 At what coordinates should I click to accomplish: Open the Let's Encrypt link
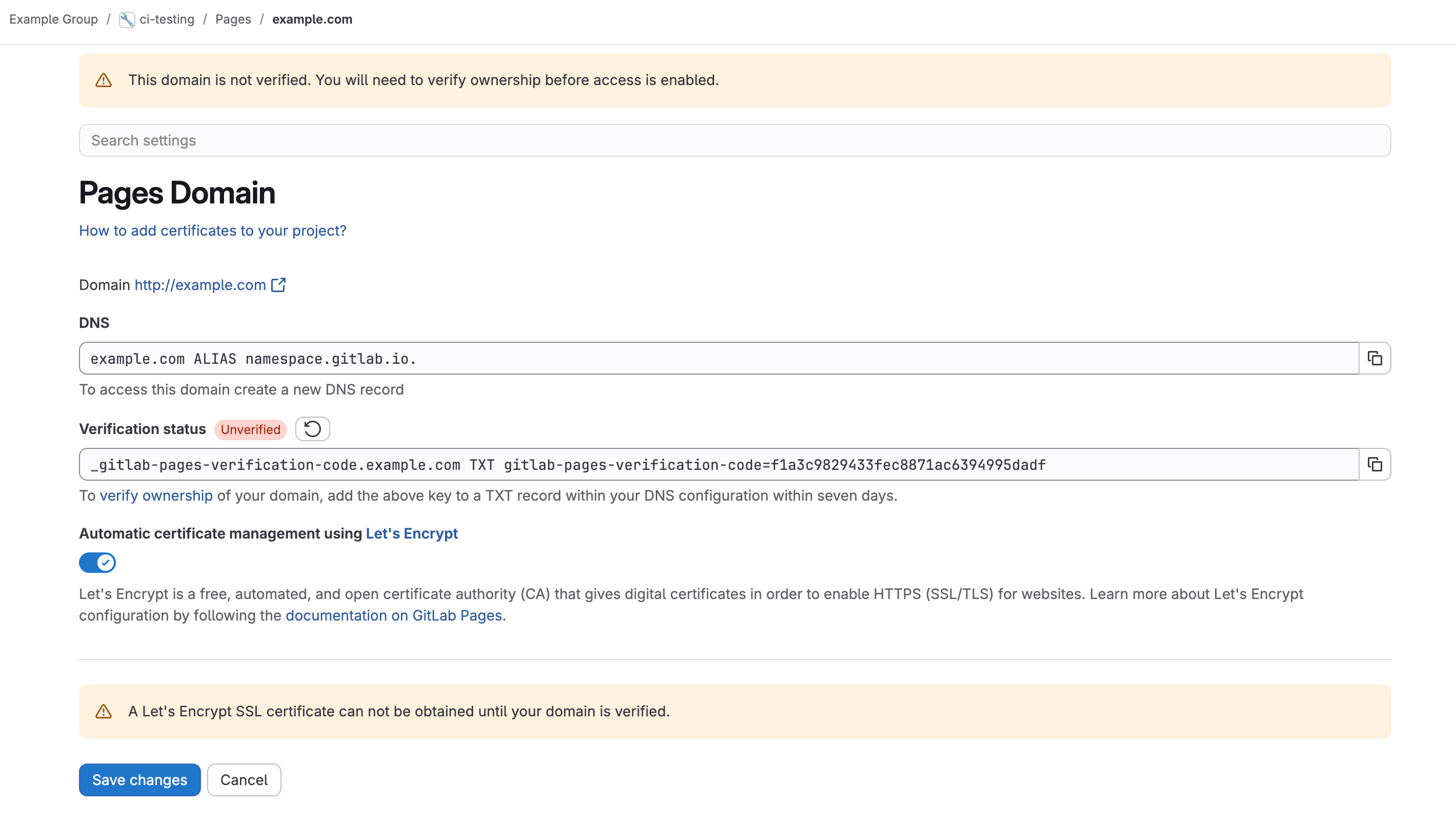click(x=411, y=533)
